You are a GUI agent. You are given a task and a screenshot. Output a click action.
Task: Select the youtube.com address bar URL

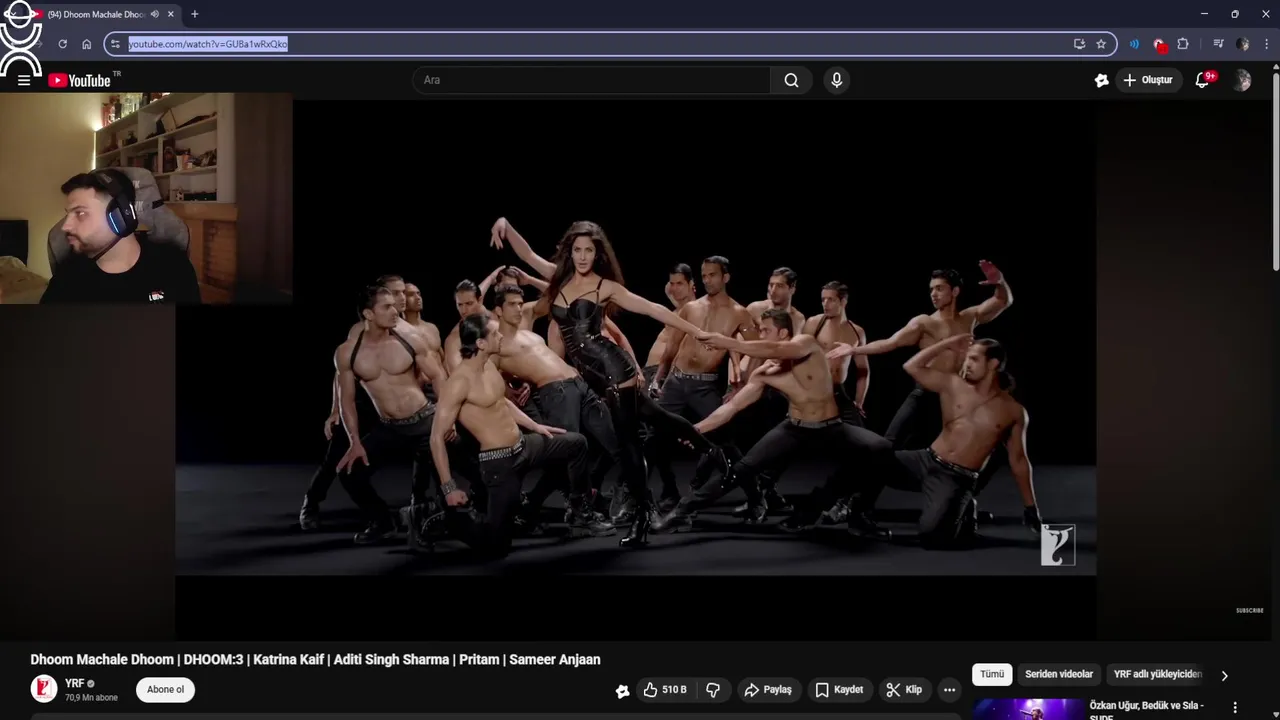pyautogui.click(x=208, y=44)
